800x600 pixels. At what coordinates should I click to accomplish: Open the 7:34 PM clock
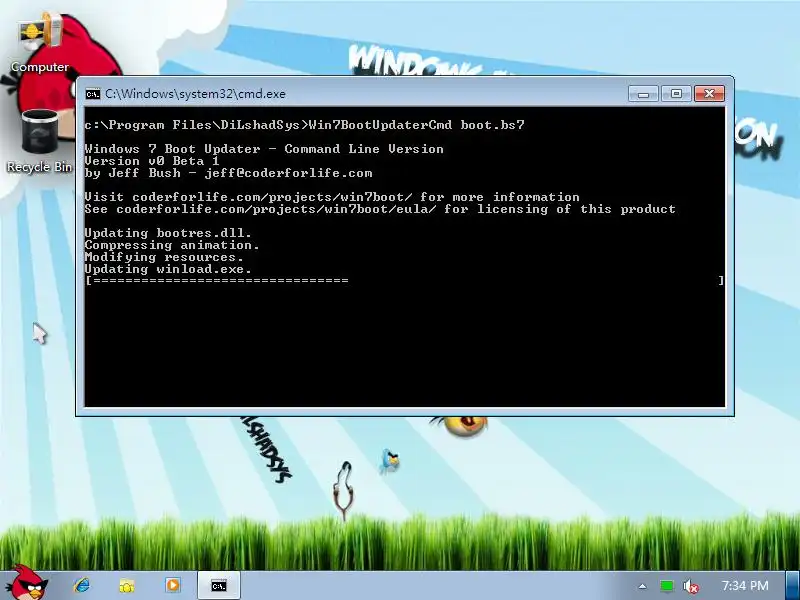[x=745, y=586]
